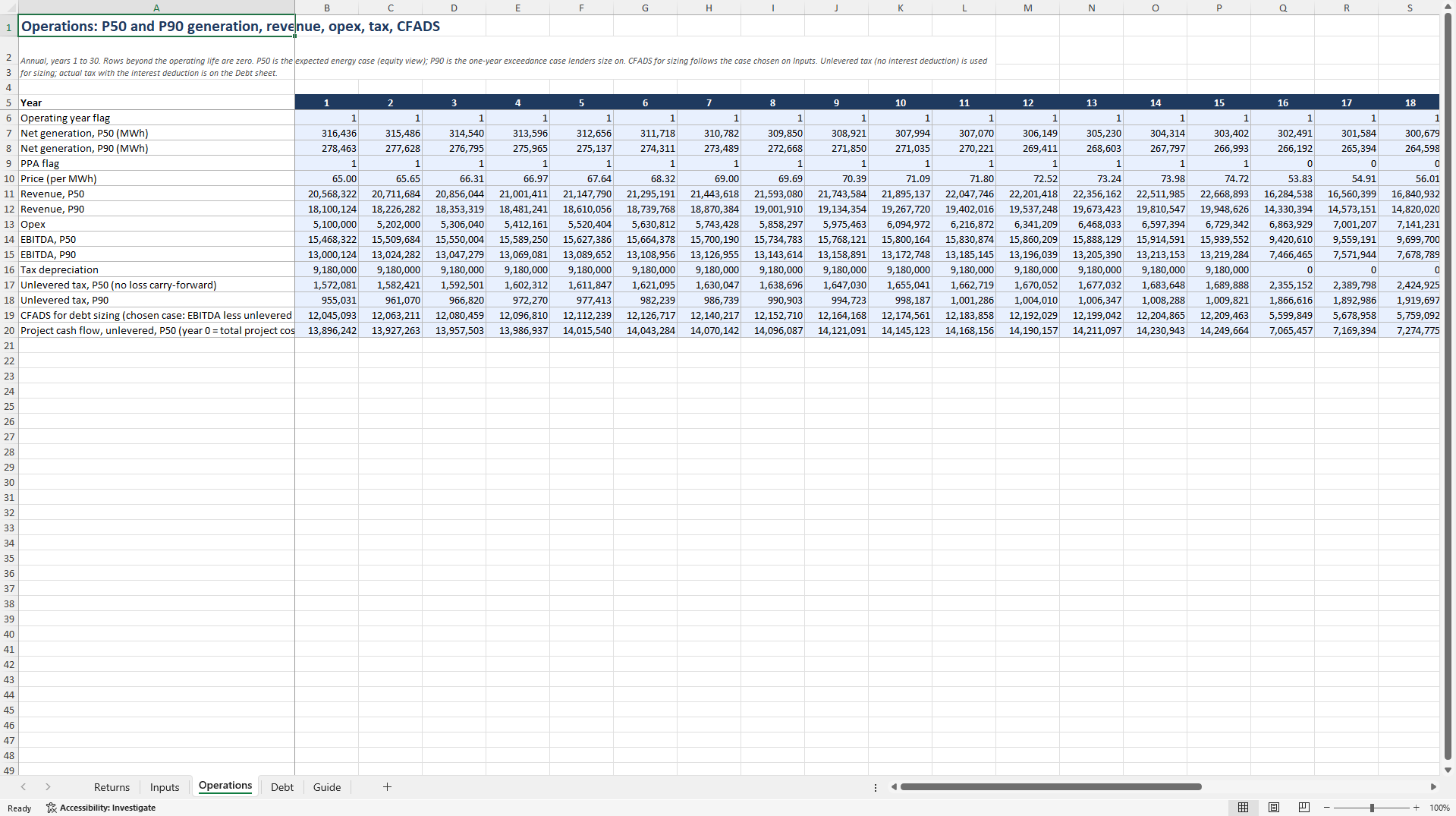Click the 'Revenue, P90' label
The height and width of the screenshot is (816, 1456).
pos(52,209)
